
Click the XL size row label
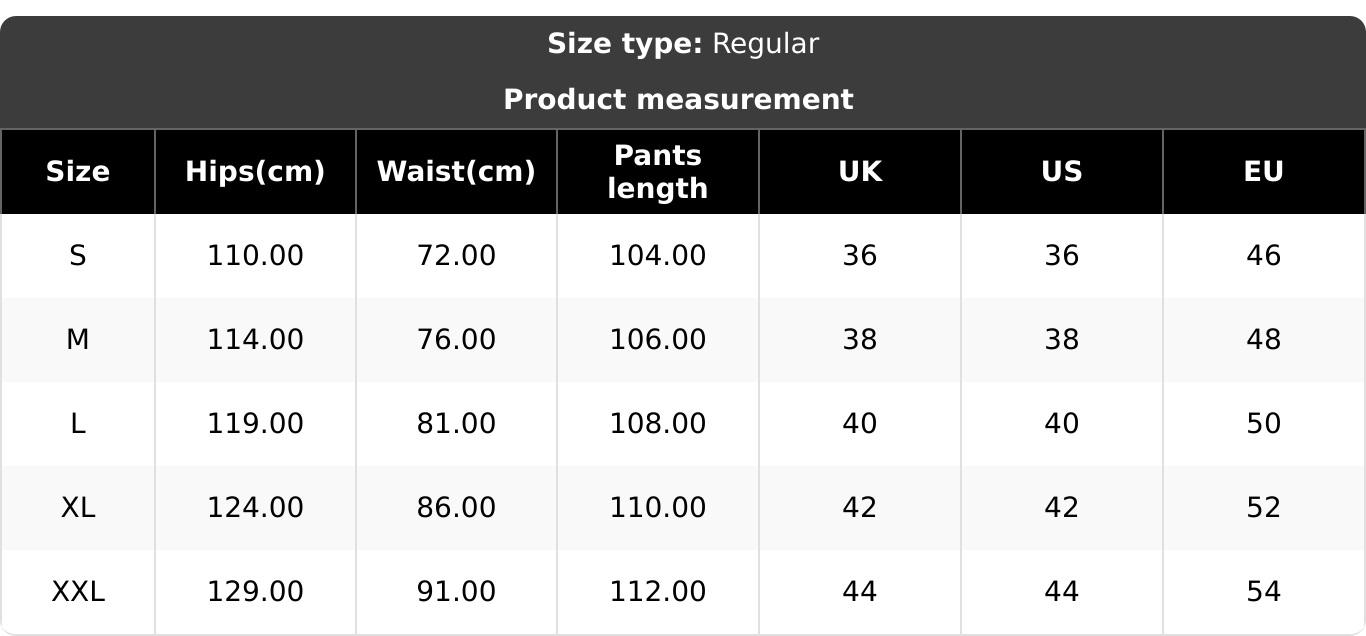pos(77,508)
